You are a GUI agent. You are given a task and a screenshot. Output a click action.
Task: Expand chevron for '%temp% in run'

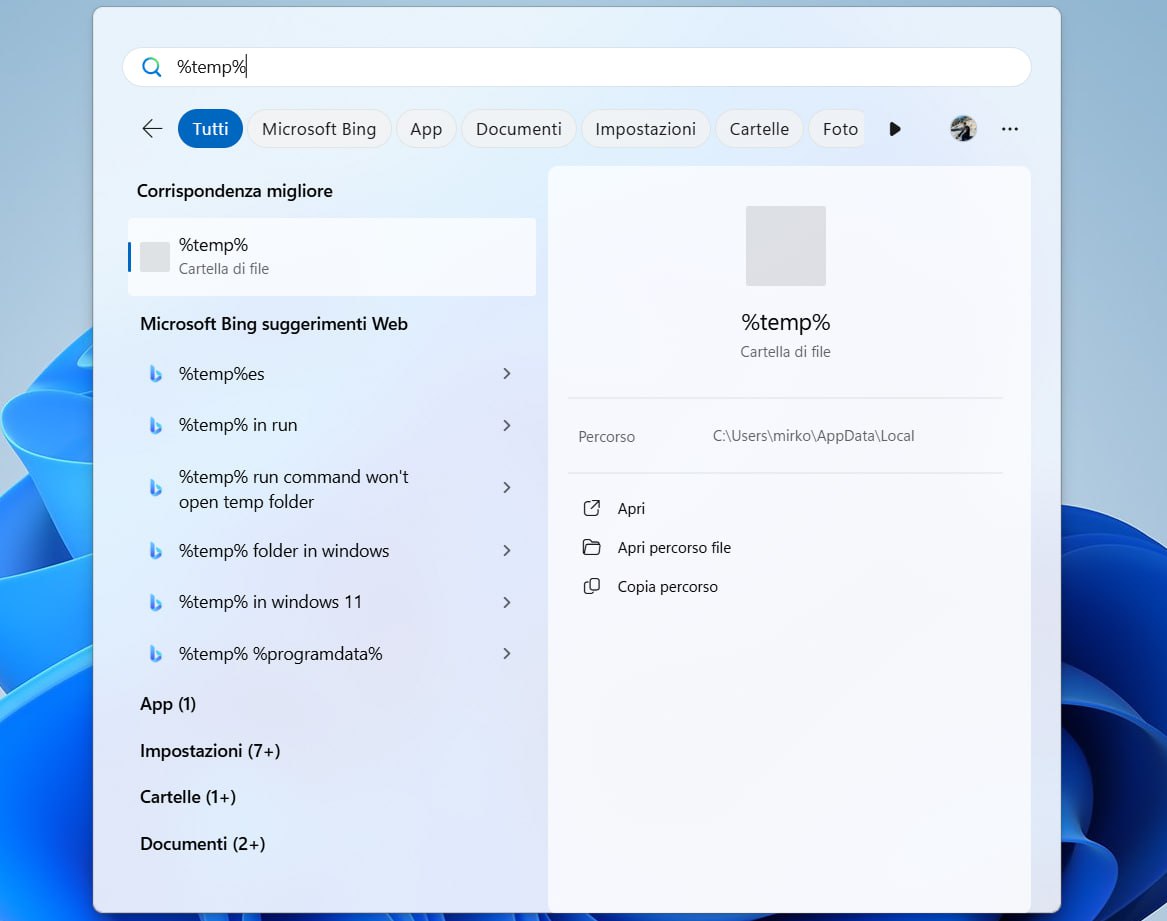(507, 425)
